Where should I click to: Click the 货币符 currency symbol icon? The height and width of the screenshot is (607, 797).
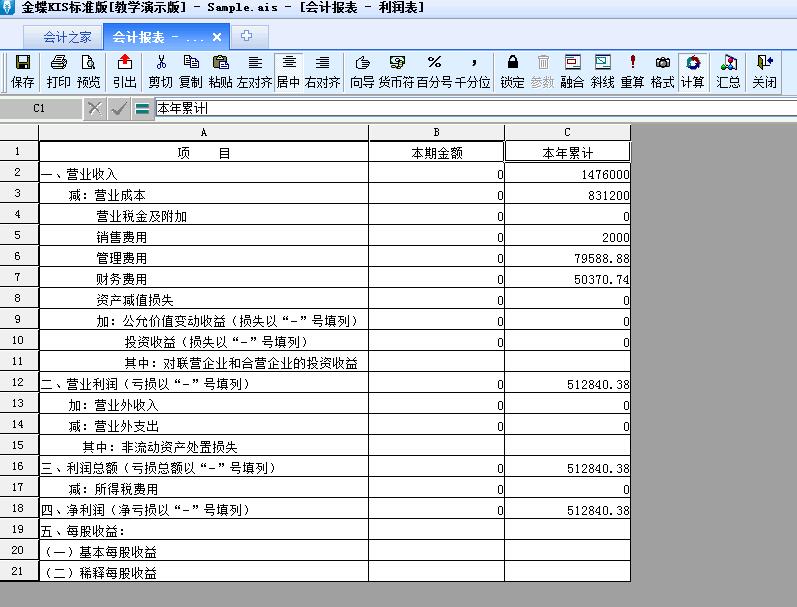(397, 71)
